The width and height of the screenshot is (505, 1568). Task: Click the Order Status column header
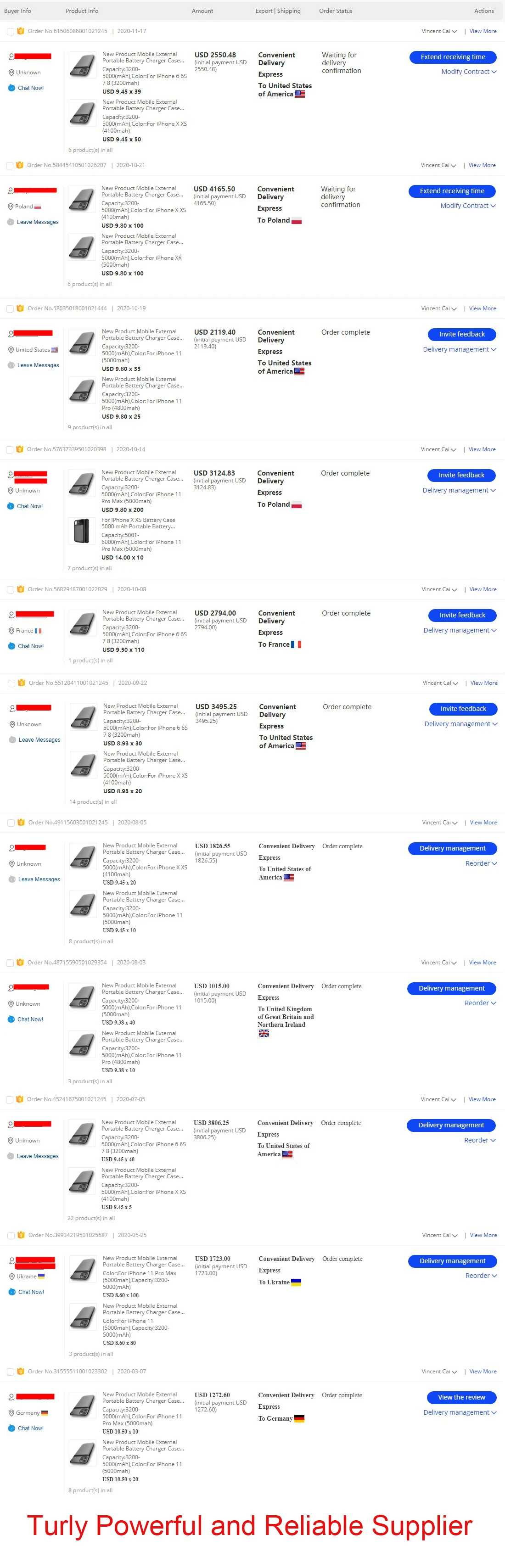pyautogui.click(x=335, y=11)
